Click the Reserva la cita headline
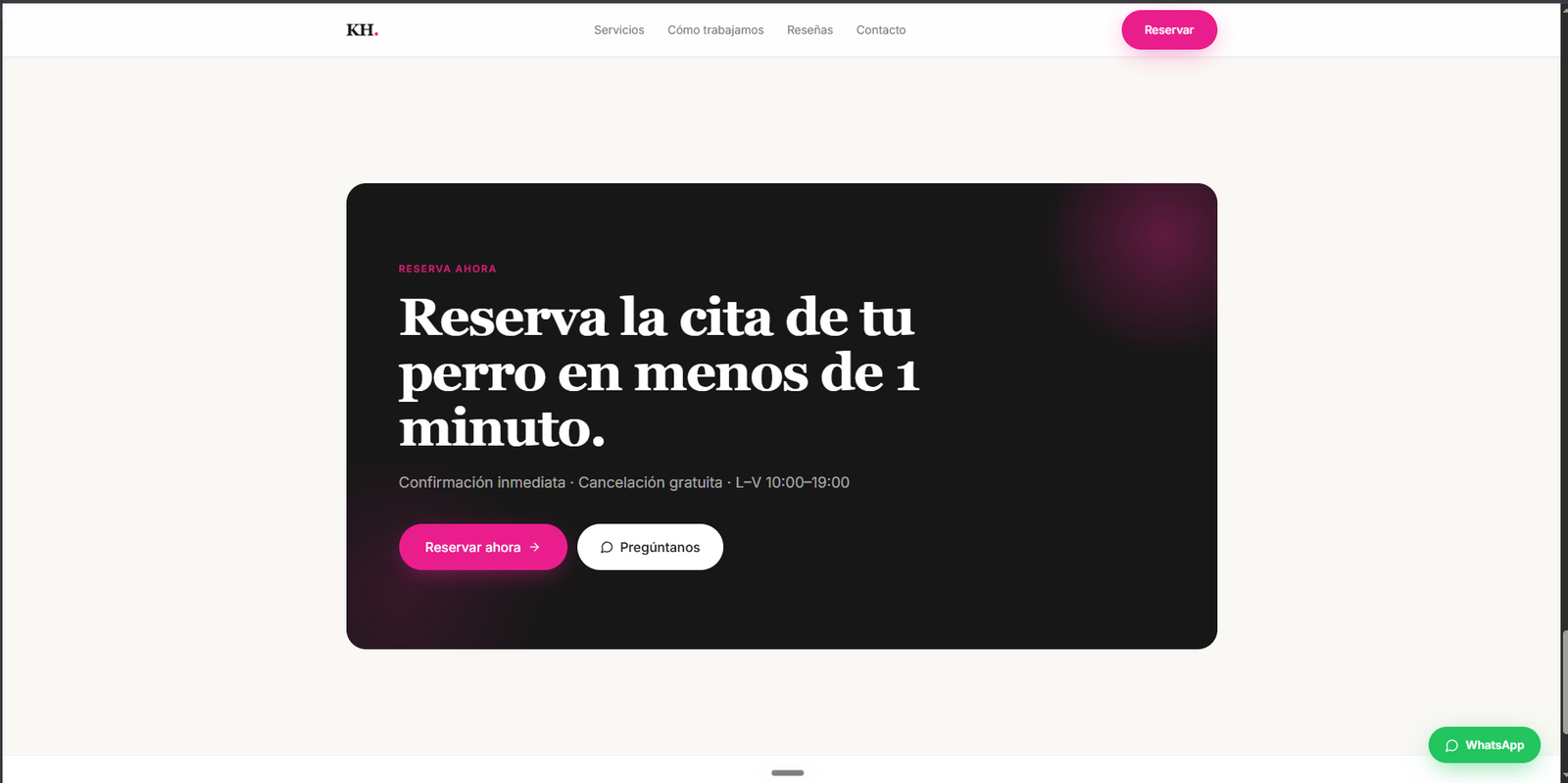 point(659,372)
